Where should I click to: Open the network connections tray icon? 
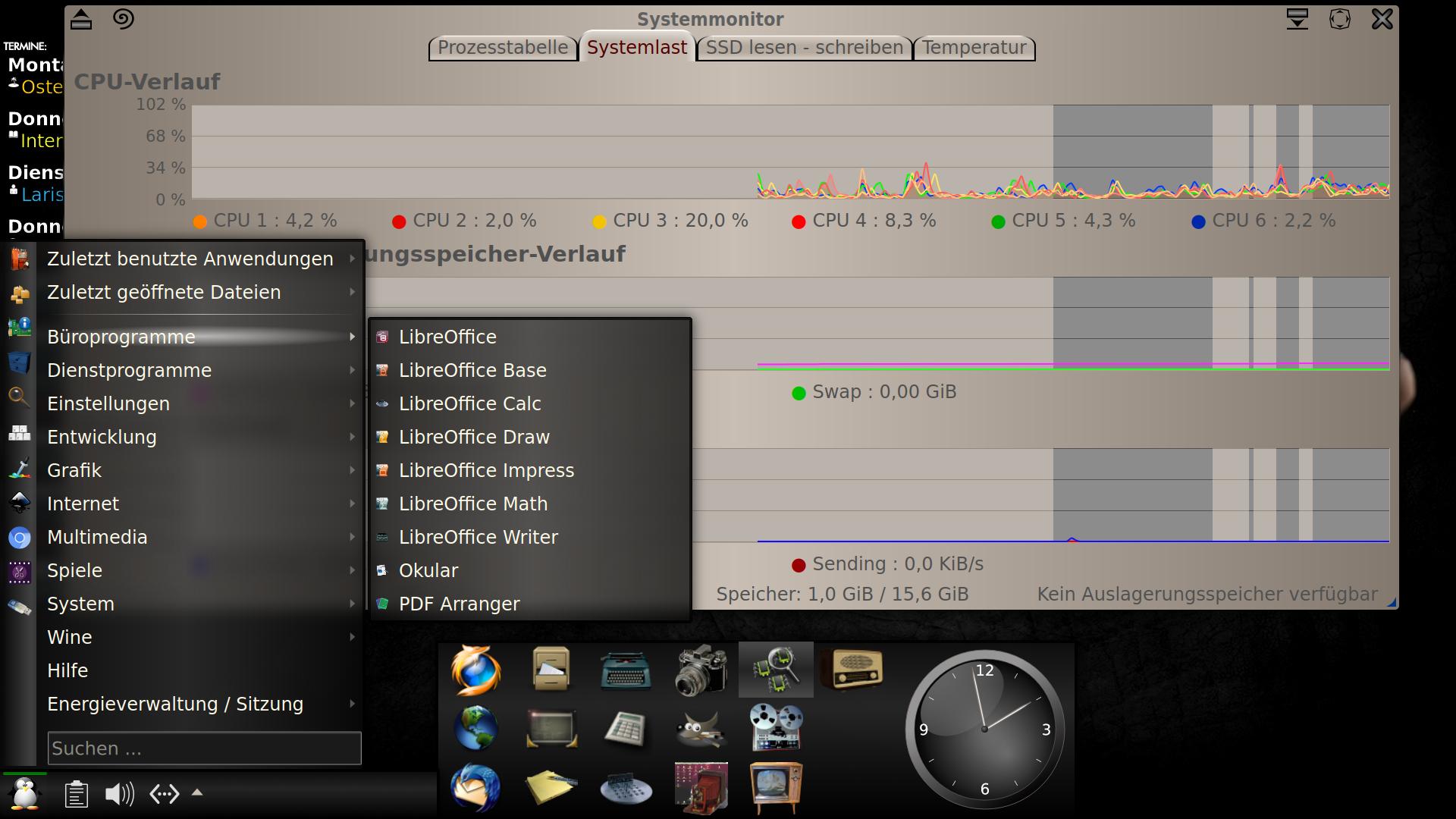point(165,794)
